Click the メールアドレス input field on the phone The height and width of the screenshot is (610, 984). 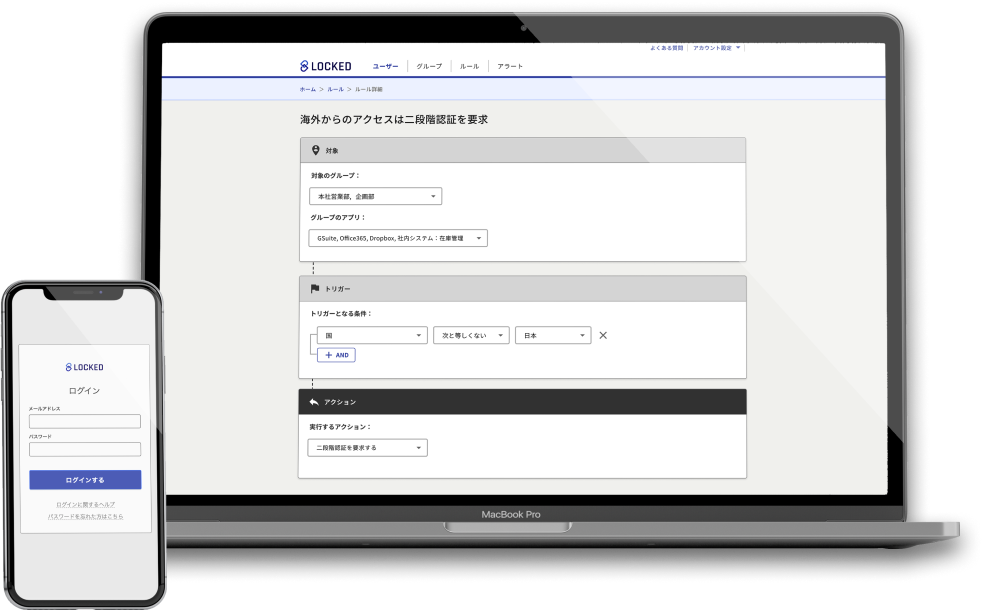pos(85,422)
